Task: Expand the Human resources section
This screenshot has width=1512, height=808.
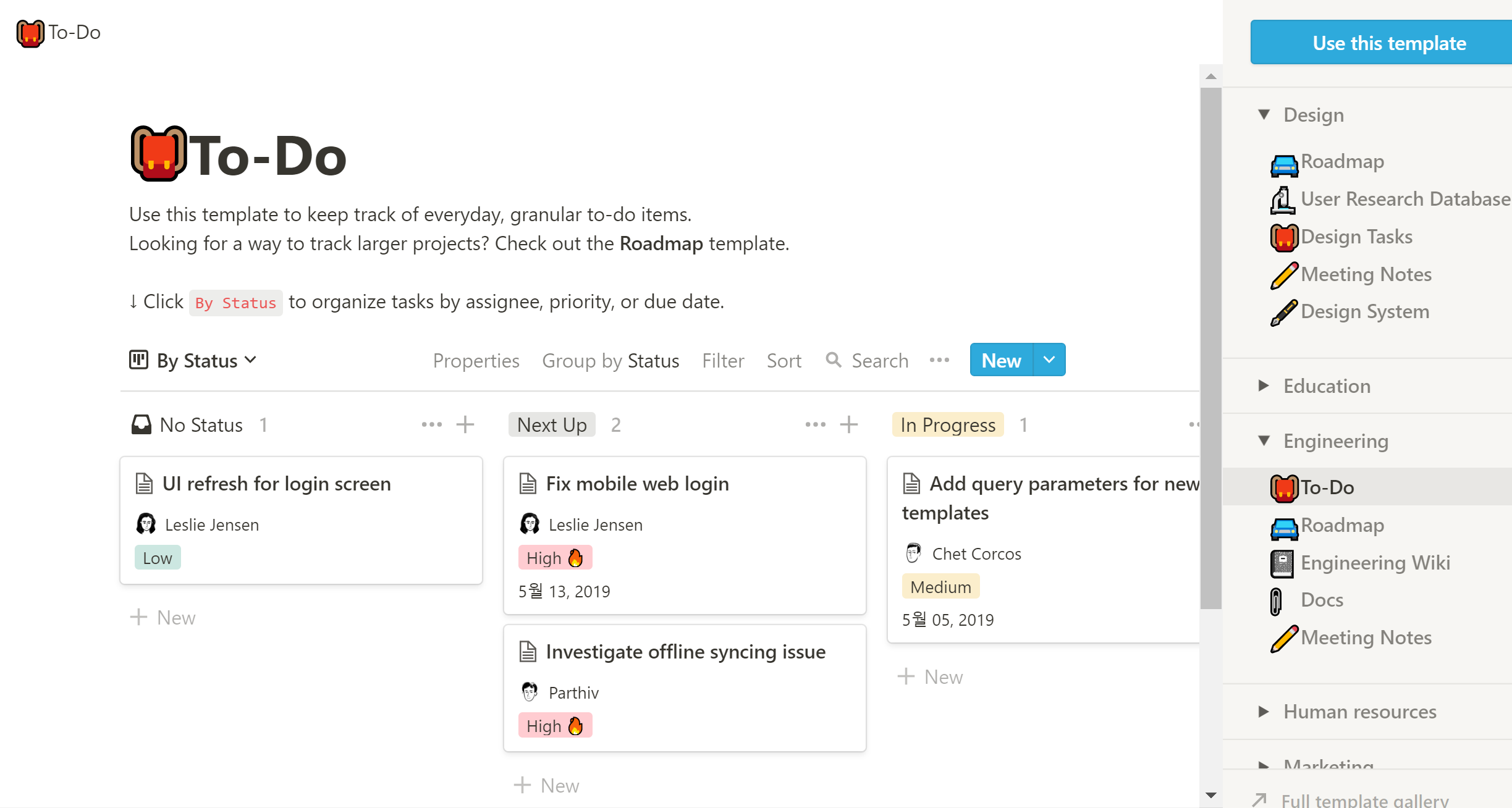Action: click(1264, 712)
